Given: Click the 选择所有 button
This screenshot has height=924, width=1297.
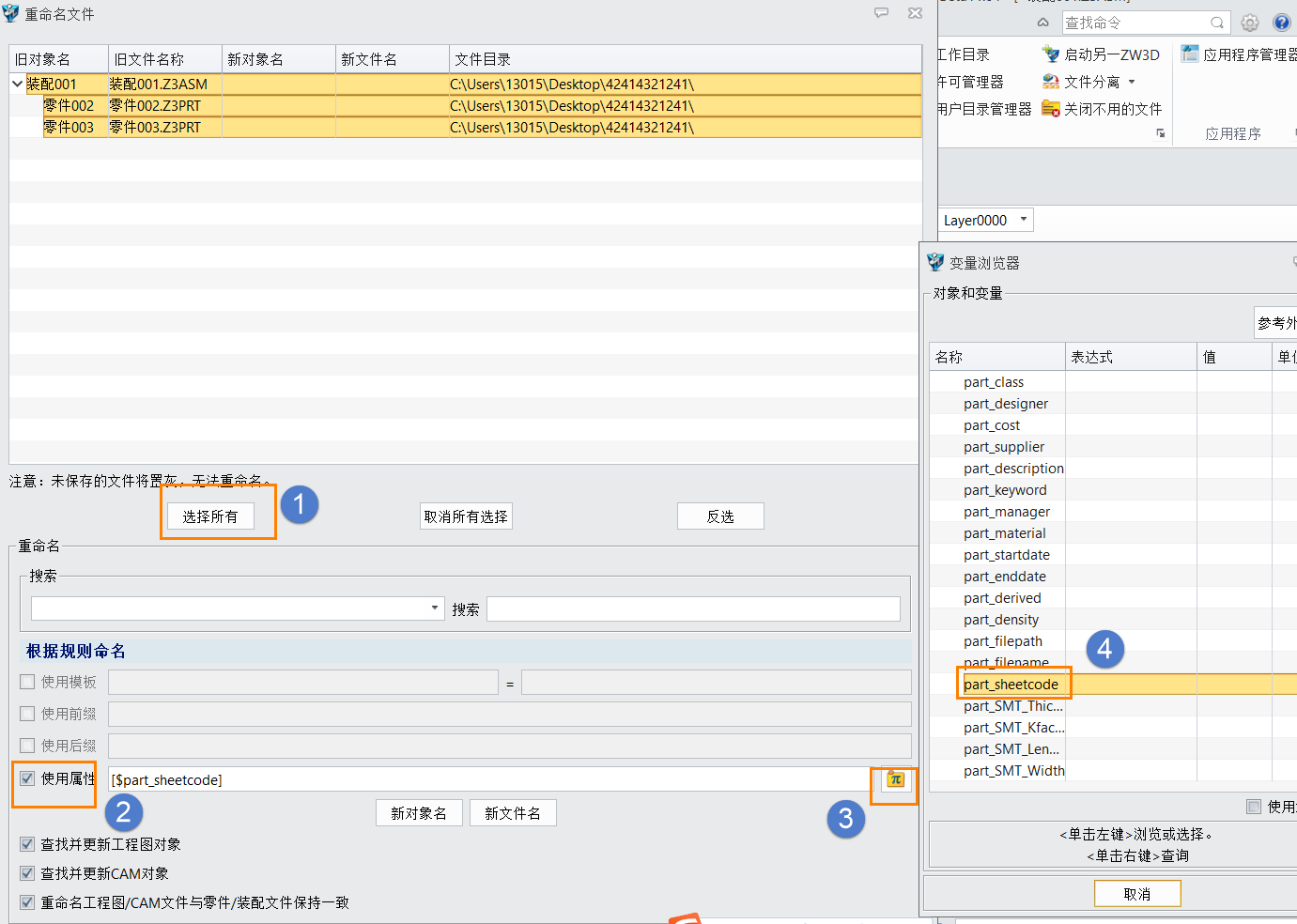Looking at the screenshot, I should (210, 516).
